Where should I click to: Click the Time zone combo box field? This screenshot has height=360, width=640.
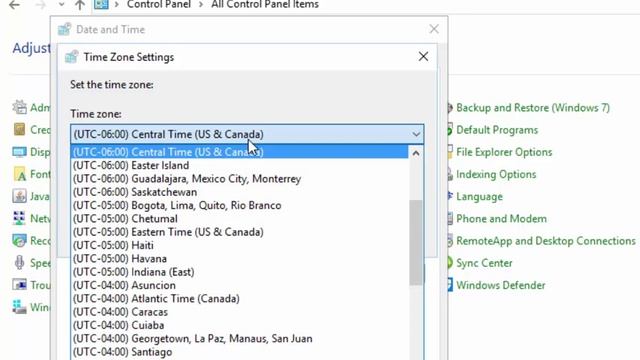247,134
